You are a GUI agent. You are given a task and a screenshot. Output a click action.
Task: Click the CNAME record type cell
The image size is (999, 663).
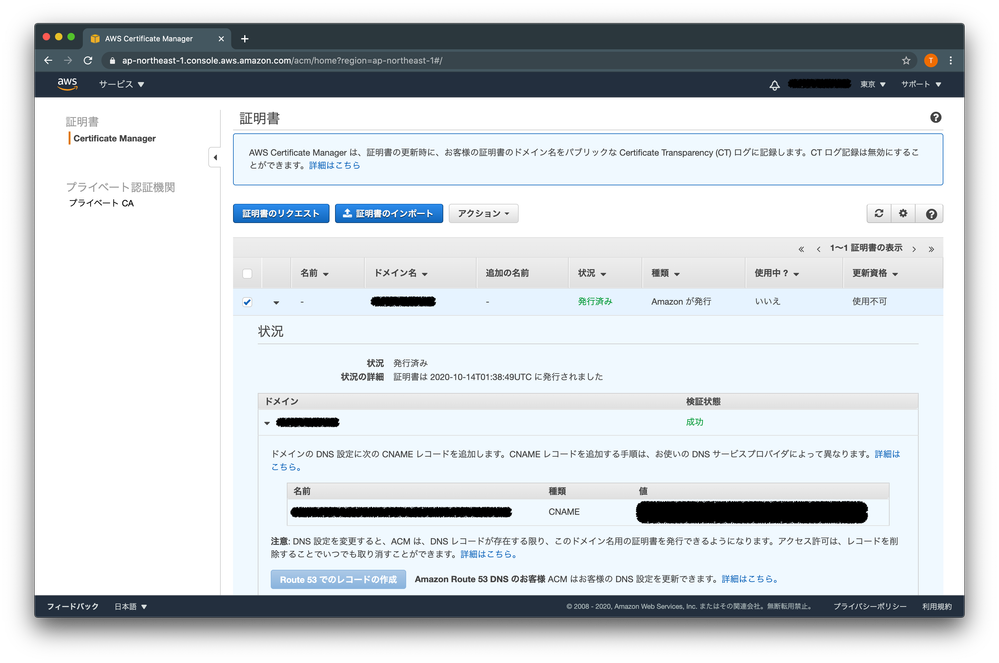point(564,512)
